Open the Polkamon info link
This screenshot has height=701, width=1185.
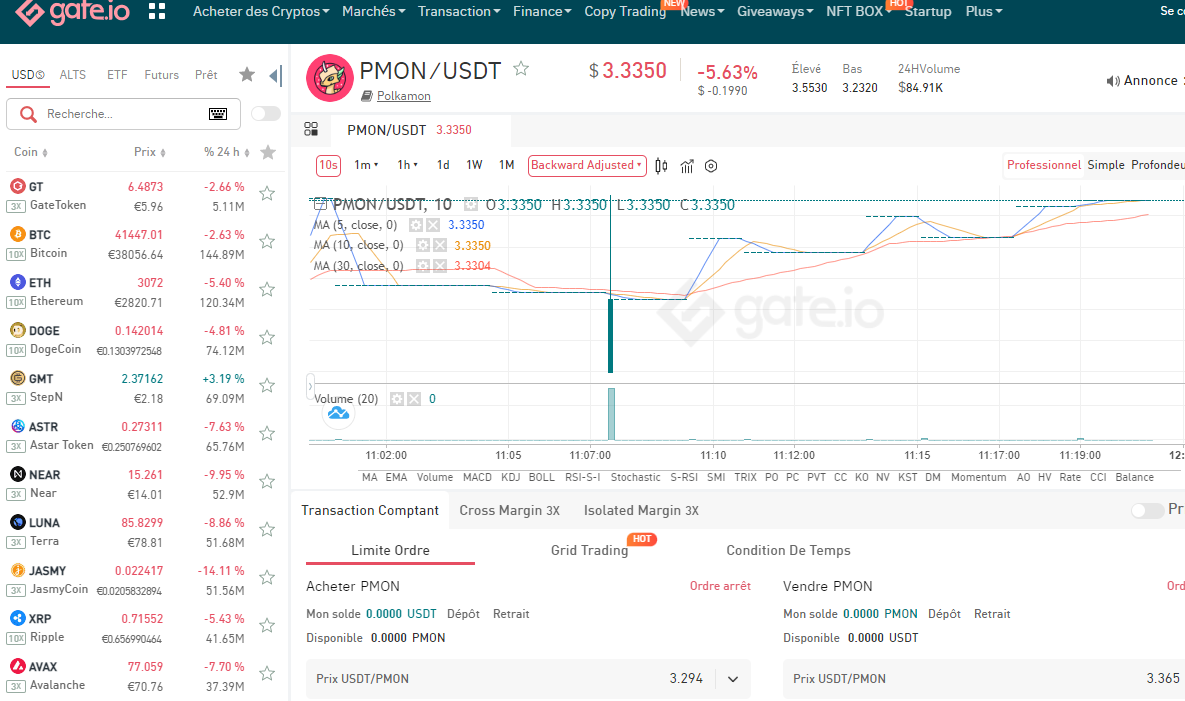point(404,96)
